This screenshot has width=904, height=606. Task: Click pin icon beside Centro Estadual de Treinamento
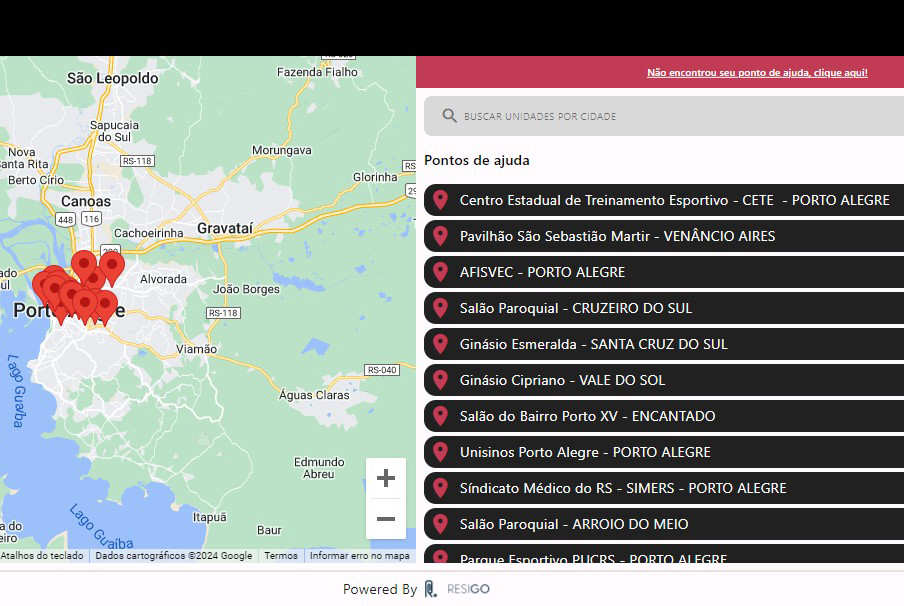click(440, 200)
